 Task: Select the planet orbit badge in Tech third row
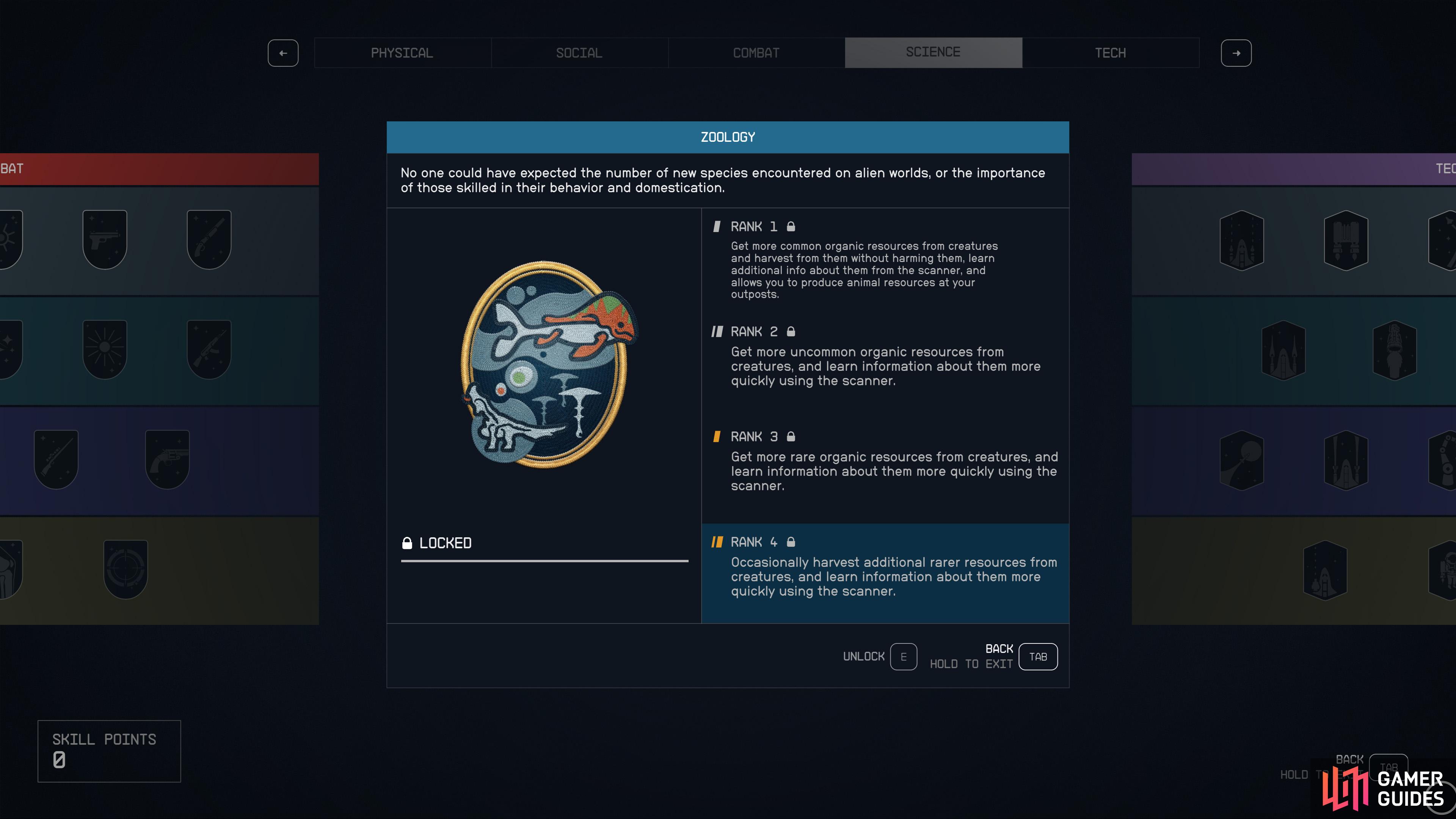pos(1242,460)
